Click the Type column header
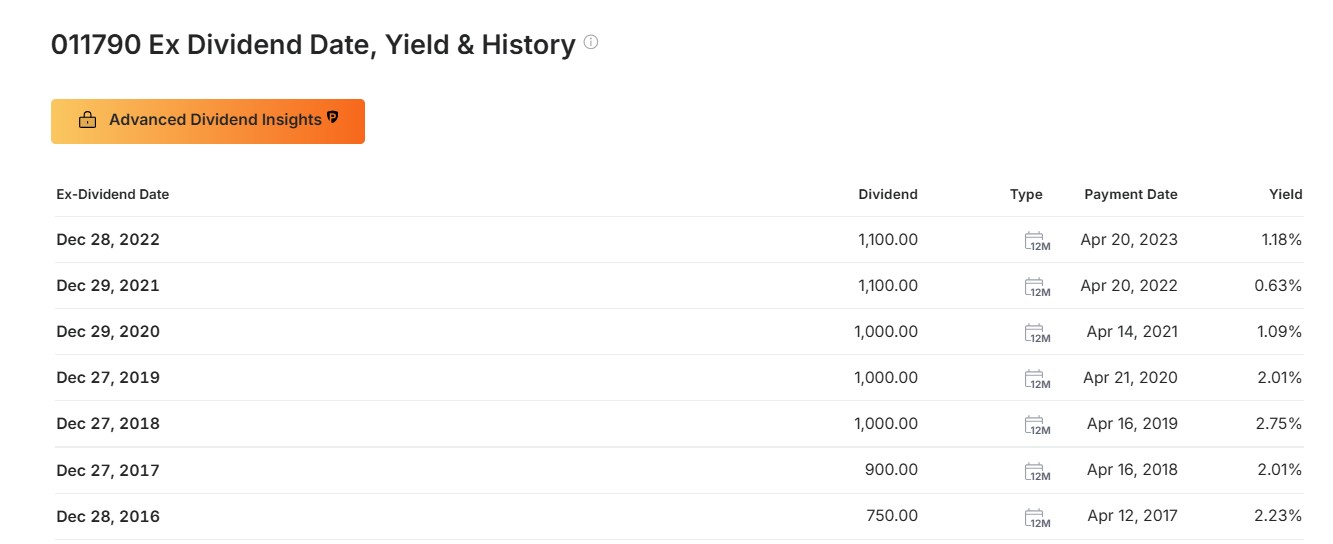1333x544 pixels. coord(1026,194)
